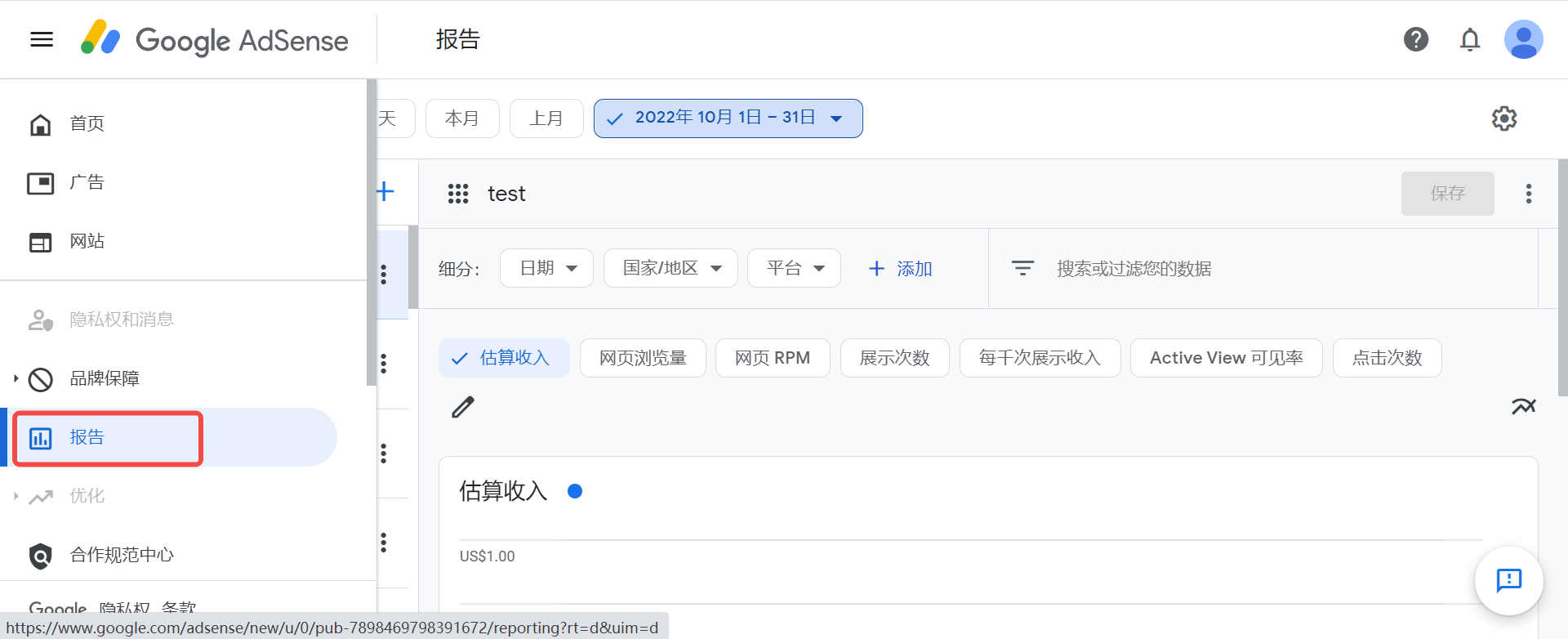This screenshot has width=1568, height=639.
Task: Click the help question mark icon
Action: [x=1415, y=39]
